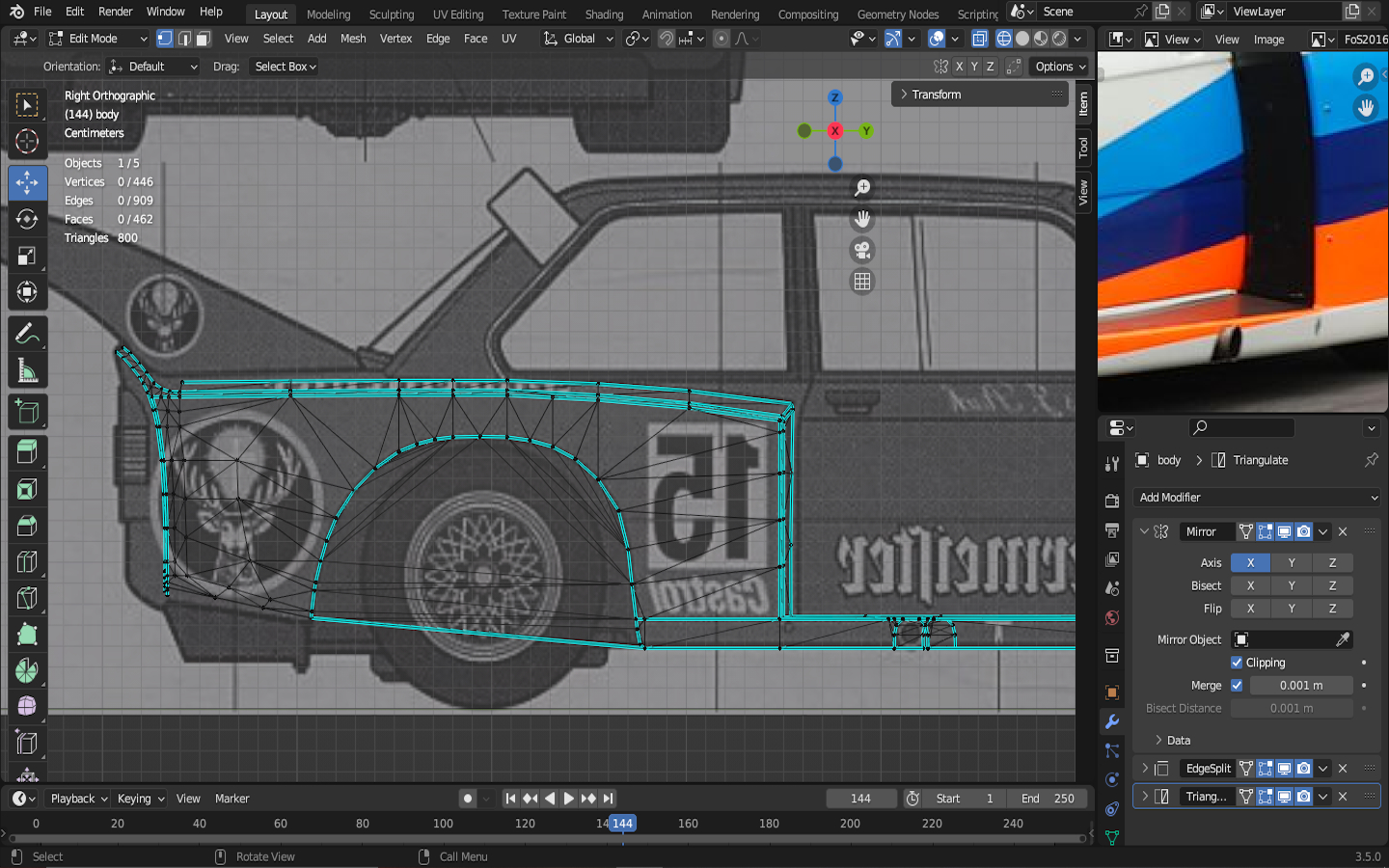Select the Annotate pencil tool
The width and height of the screenshot is (1389, 868).
(27, 334)
